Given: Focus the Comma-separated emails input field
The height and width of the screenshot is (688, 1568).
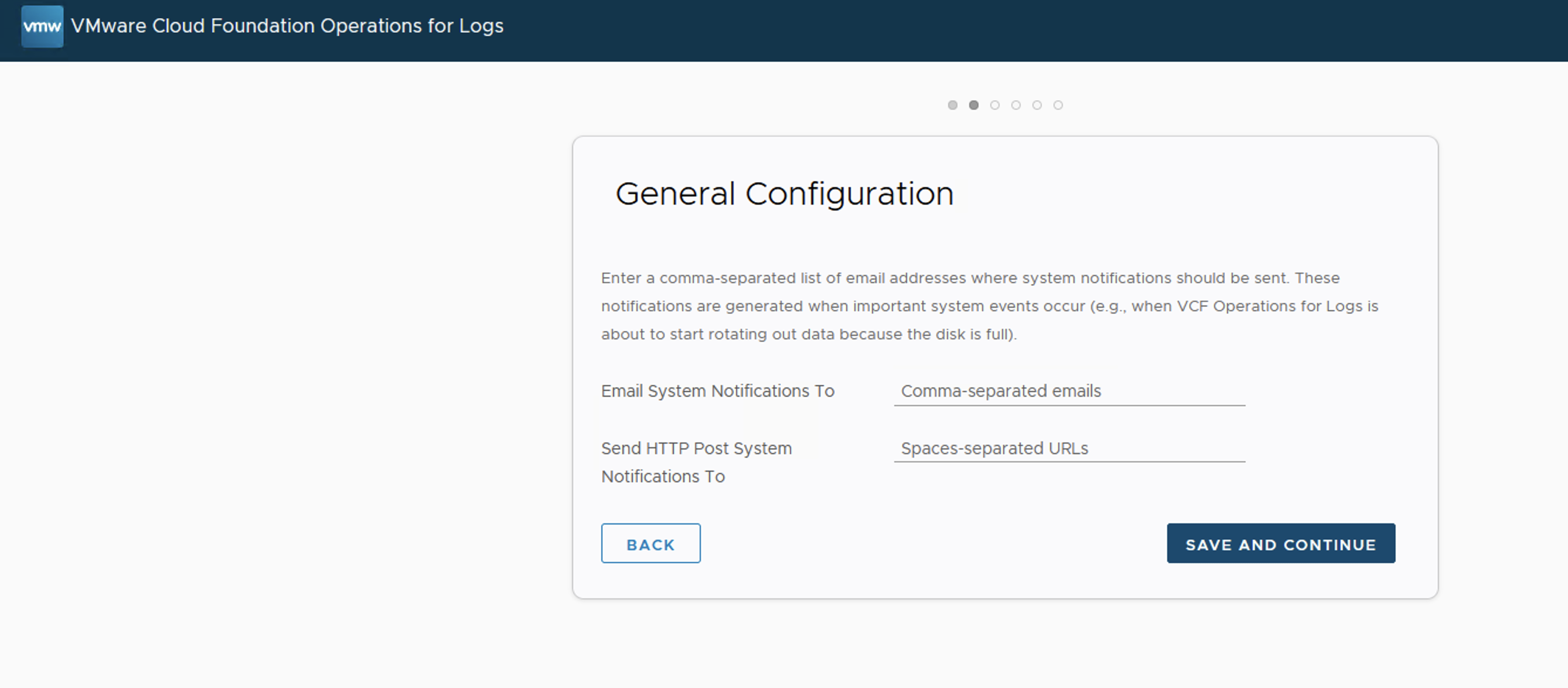Looking at the screenshot, I should (1069, 391).
